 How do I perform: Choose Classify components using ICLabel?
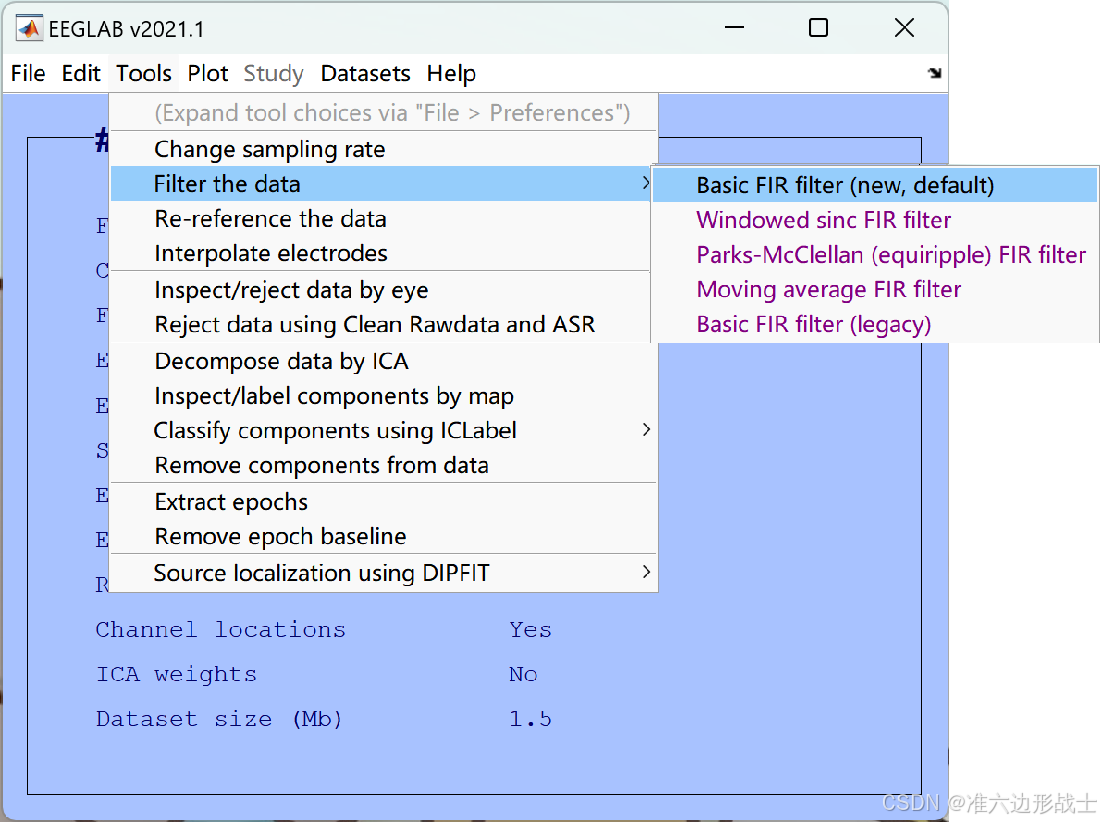pyautogui.click(x=383, y=430)
